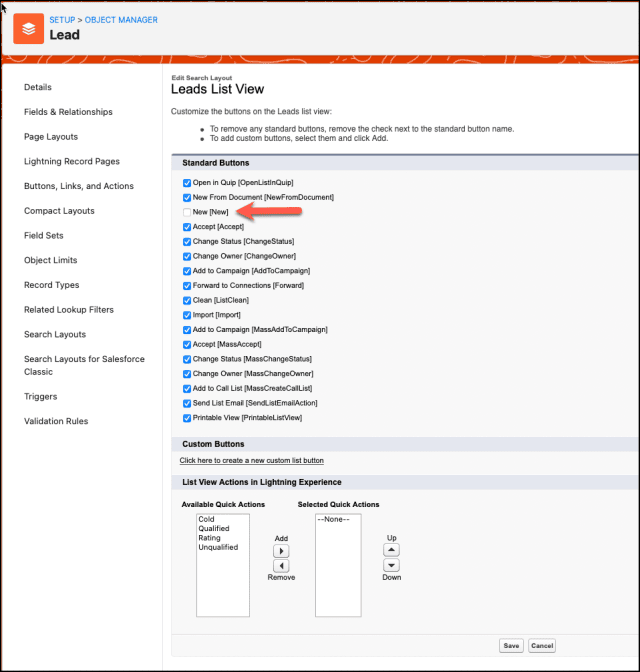Go to Page Layouts section
Image resolution: width=640 pixels, height=672 pixels.
(51, 137)
